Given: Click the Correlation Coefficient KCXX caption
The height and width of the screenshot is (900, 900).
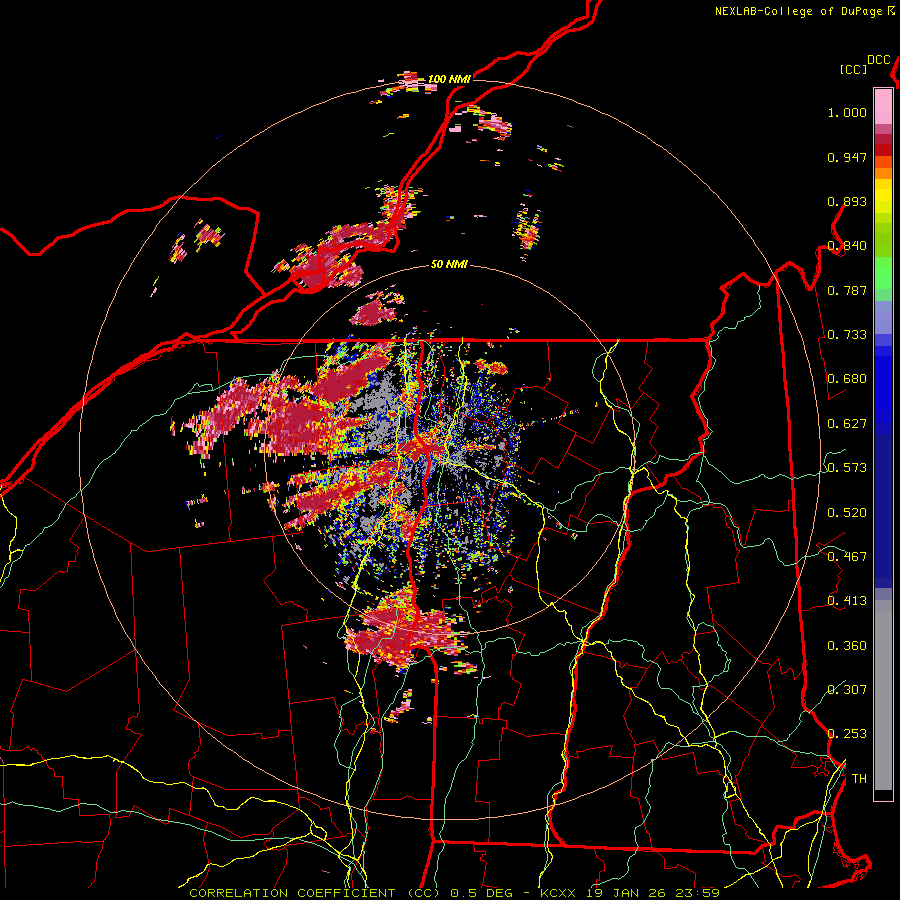Looking at the screenshot, I should [x=454, y=893].
